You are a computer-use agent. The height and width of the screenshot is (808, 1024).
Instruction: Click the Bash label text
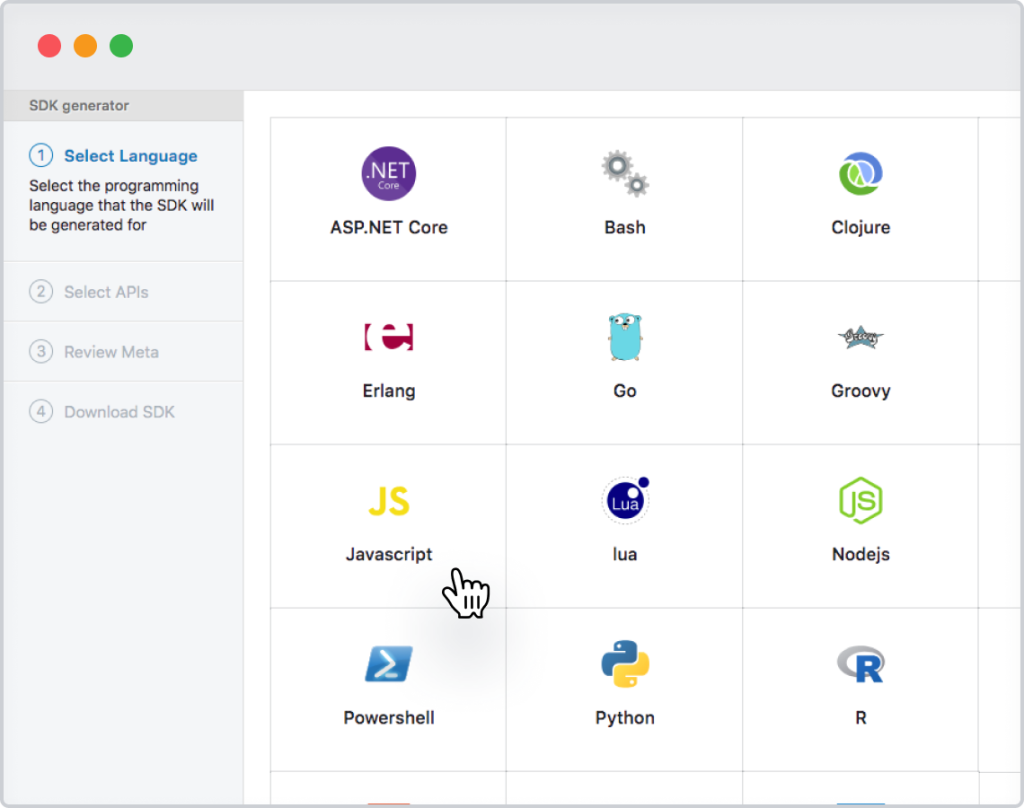[625, 227]
